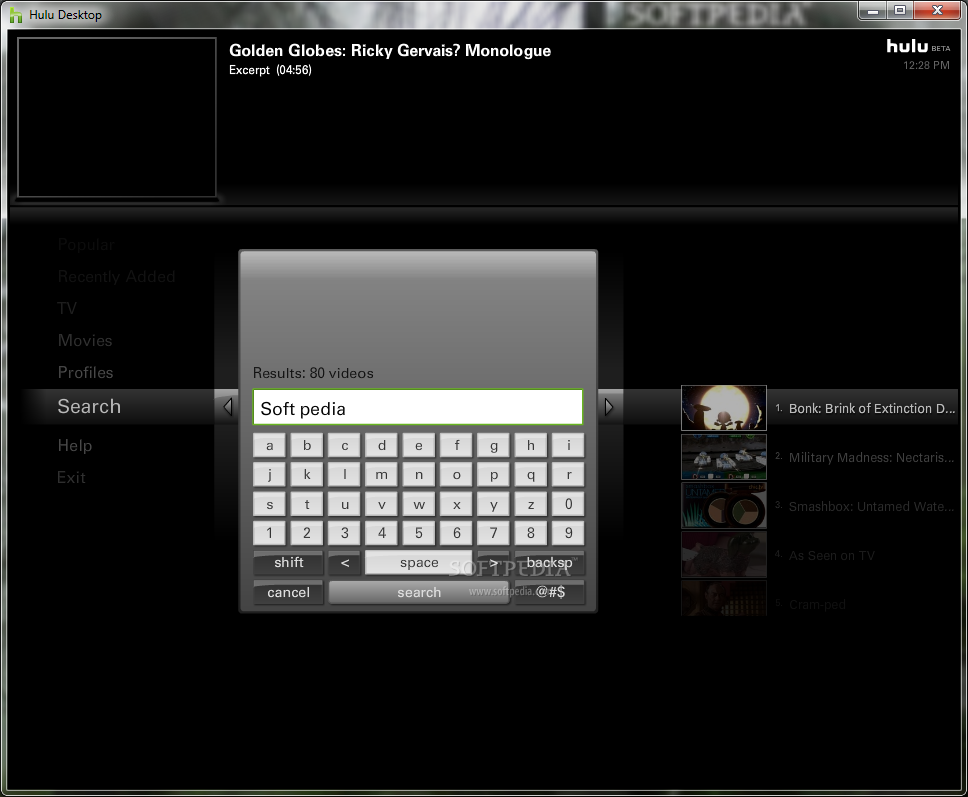Open the Profiles menu item

point(85,372)
